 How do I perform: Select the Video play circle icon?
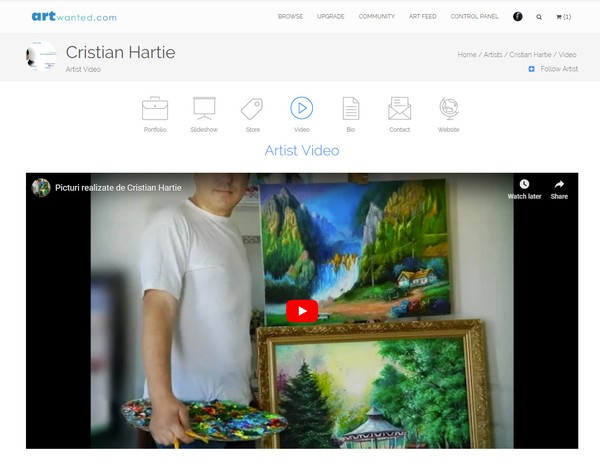(302, 108)
